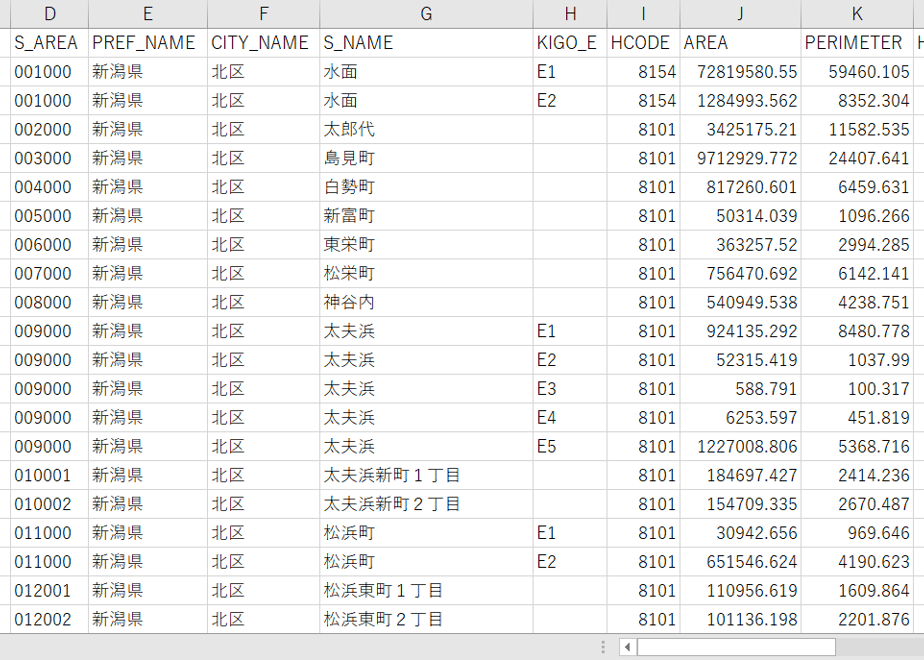The height and width of the screenshot is (660, 924).
Task: Select perimeter cell 100.317
Action: coord(857,389)
